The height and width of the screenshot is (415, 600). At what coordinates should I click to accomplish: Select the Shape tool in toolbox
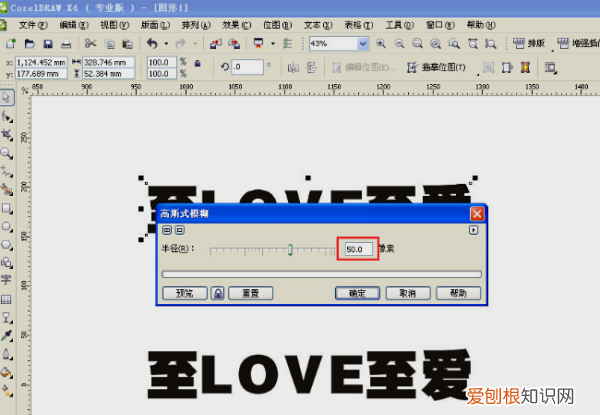point(7,116)
